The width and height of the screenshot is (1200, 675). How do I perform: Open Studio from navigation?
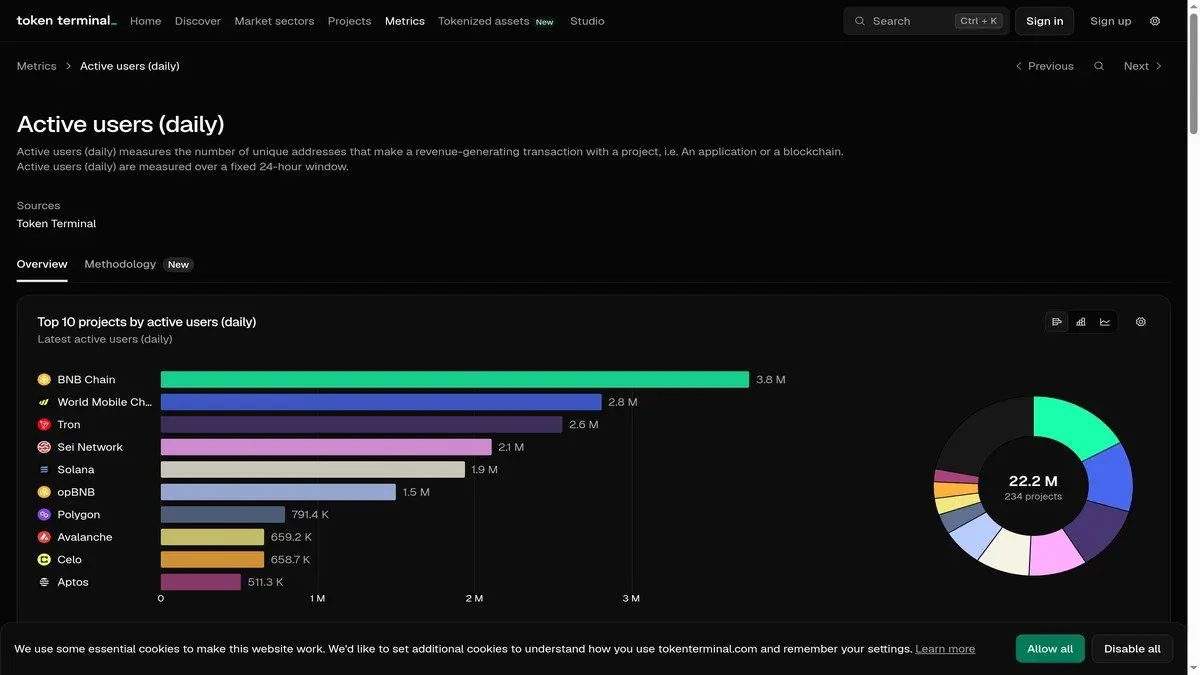point(587,21)
